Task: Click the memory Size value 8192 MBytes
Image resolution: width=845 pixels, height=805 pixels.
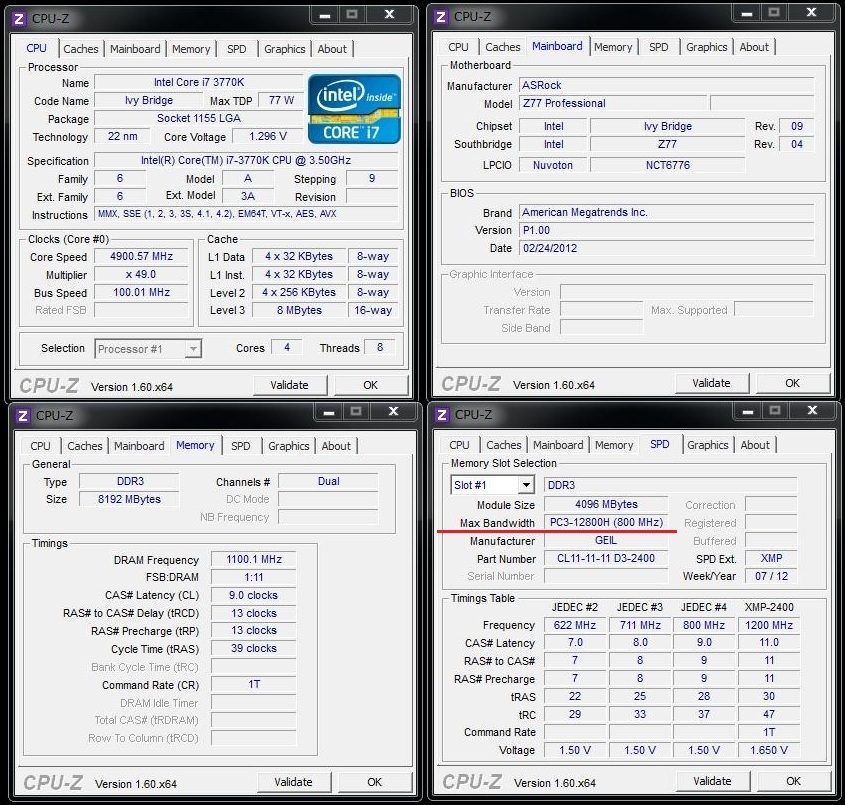Action: click(x=129, y=499)
